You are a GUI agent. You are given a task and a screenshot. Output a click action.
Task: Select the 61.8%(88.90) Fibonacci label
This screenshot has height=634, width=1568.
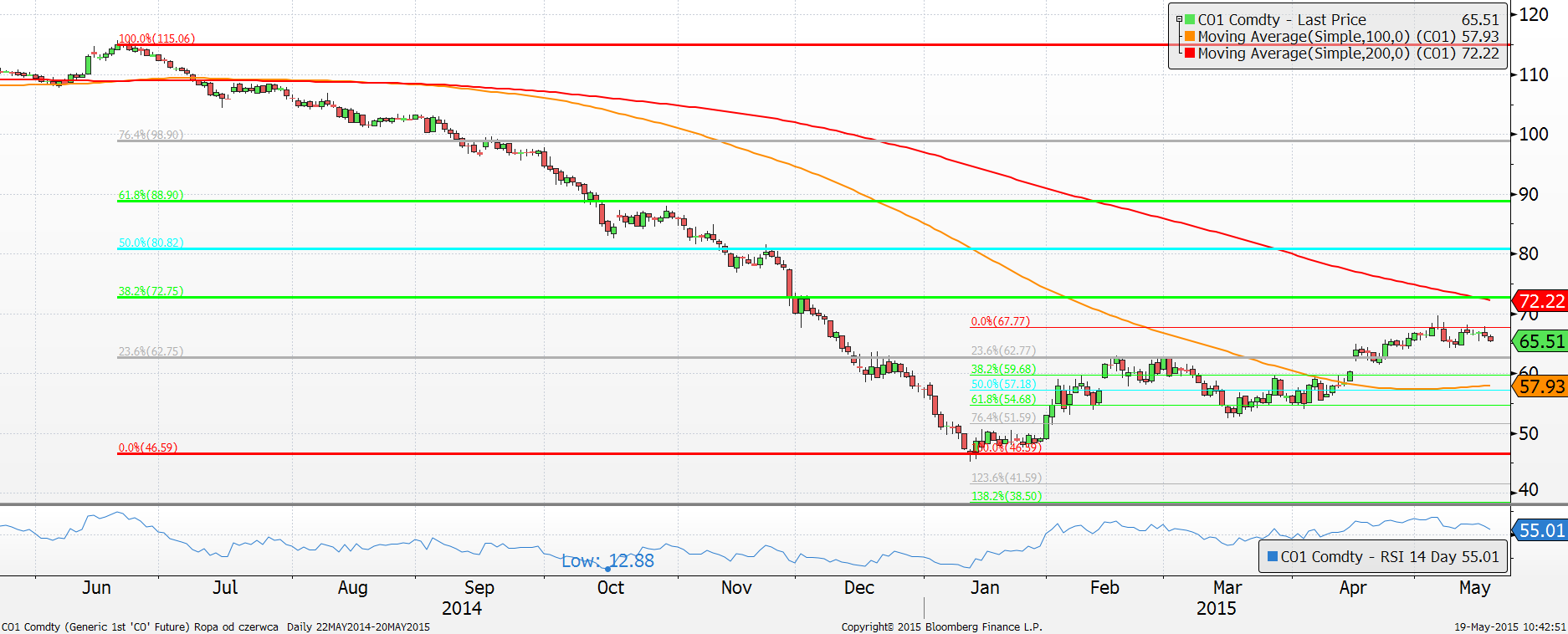(x=151, y=195)
